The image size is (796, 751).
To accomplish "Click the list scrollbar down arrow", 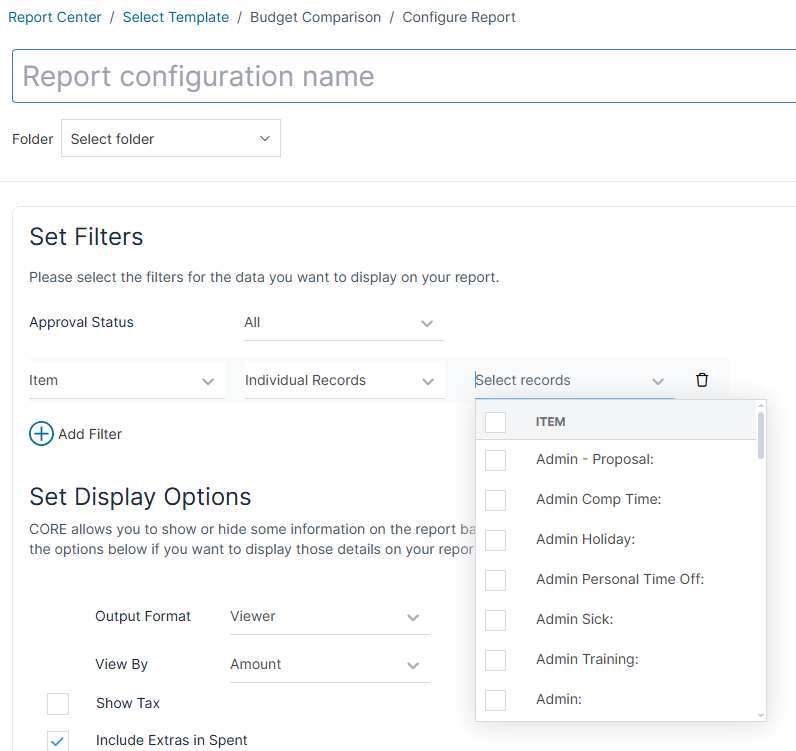I will point(760,715).
